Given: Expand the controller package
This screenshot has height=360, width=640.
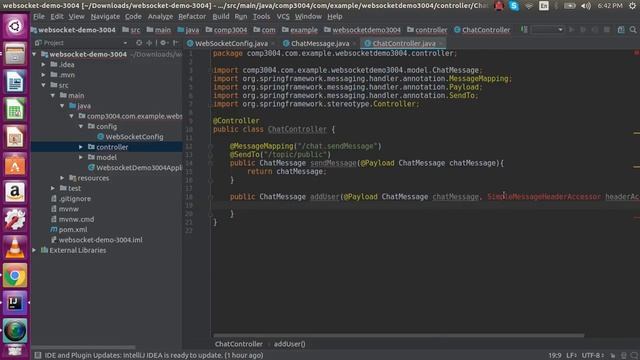Looking at the screenshot, I should (x=80, y=147).
